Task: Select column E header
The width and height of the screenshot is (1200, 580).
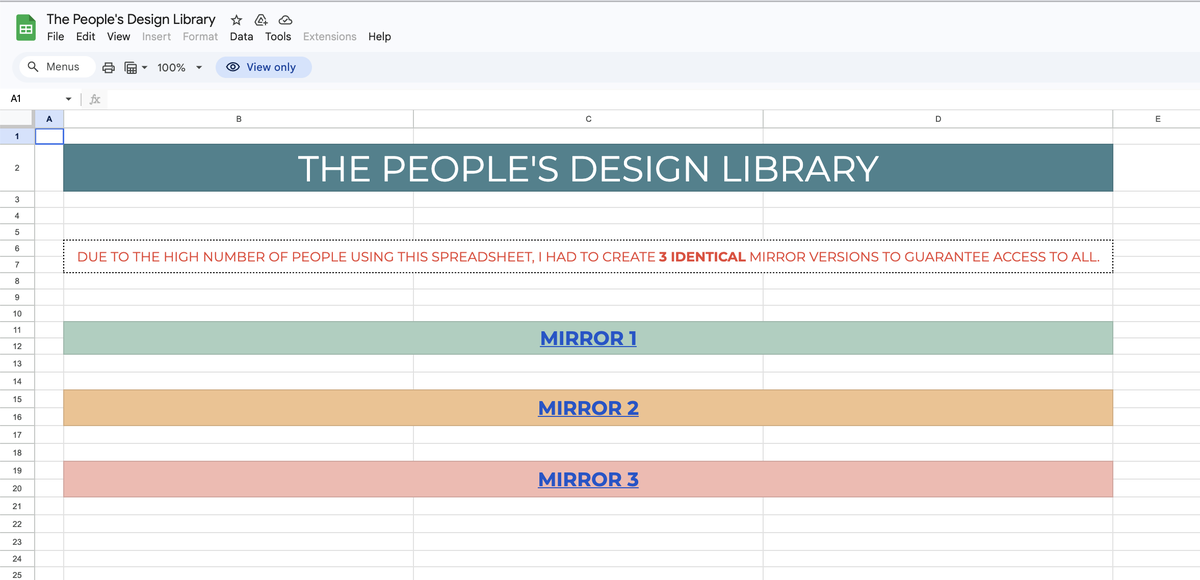Action: 1157,119
